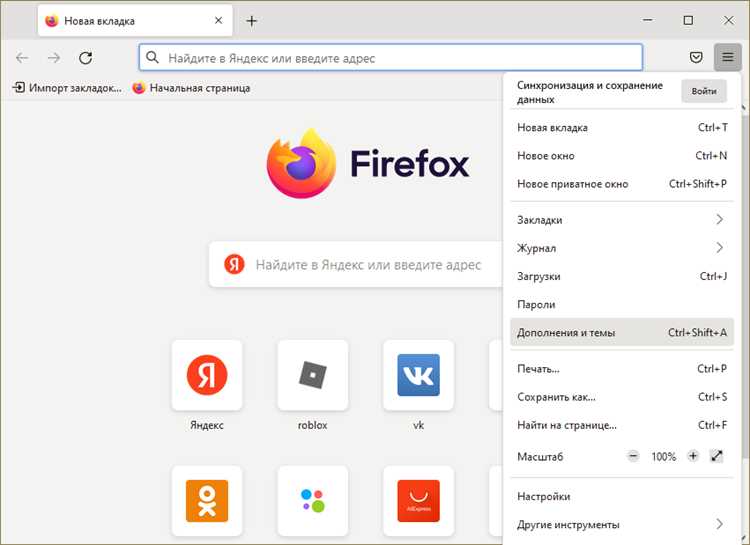Open Дополнения и темы from the menu

(622, 332)
